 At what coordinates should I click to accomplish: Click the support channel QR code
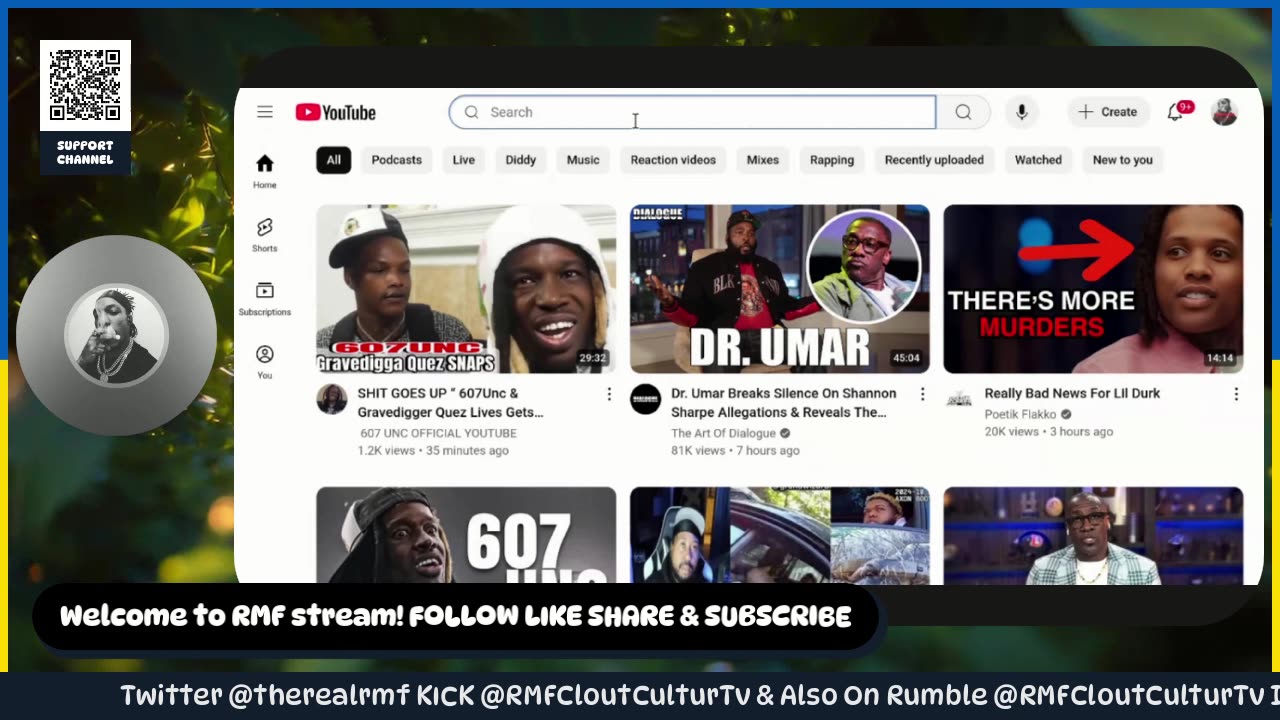(85, 85)
